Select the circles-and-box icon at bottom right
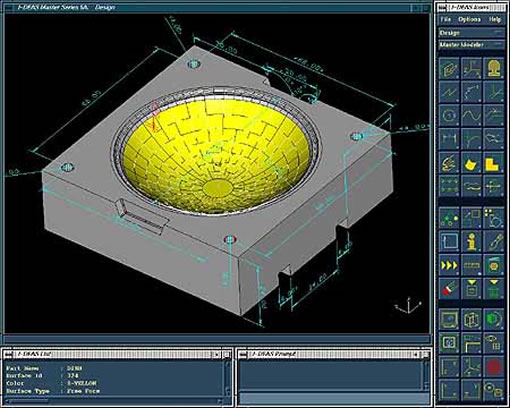This screenshot has height=408, width=510. 494,390
